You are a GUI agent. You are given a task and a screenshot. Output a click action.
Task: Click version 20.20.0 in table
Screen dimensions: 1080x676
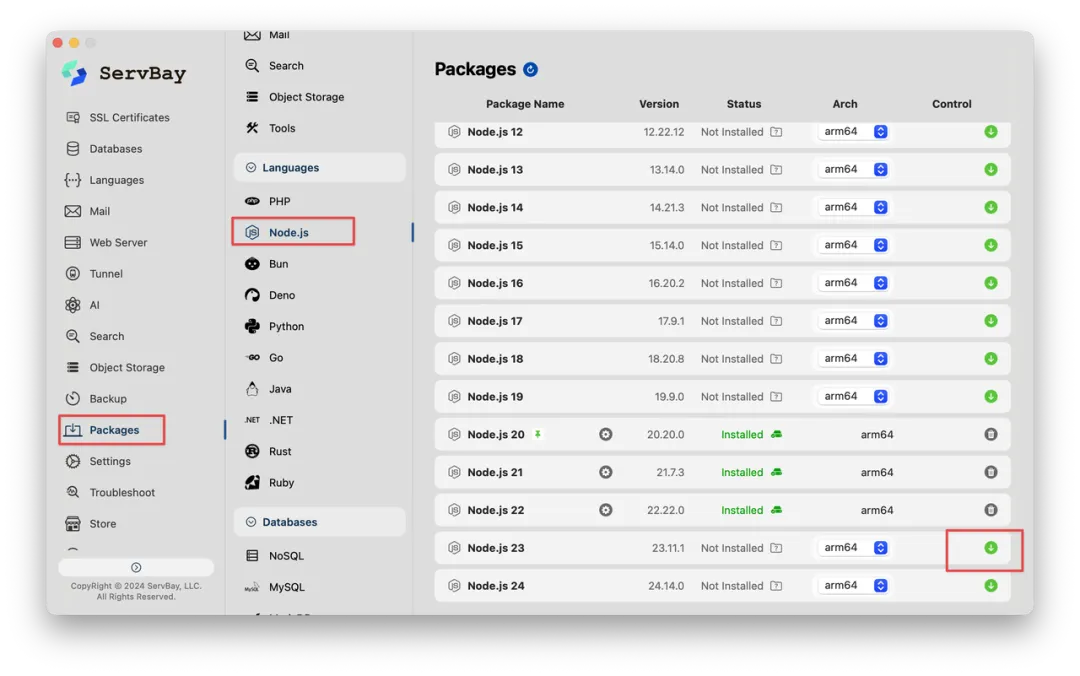click(x=665, y=434)
